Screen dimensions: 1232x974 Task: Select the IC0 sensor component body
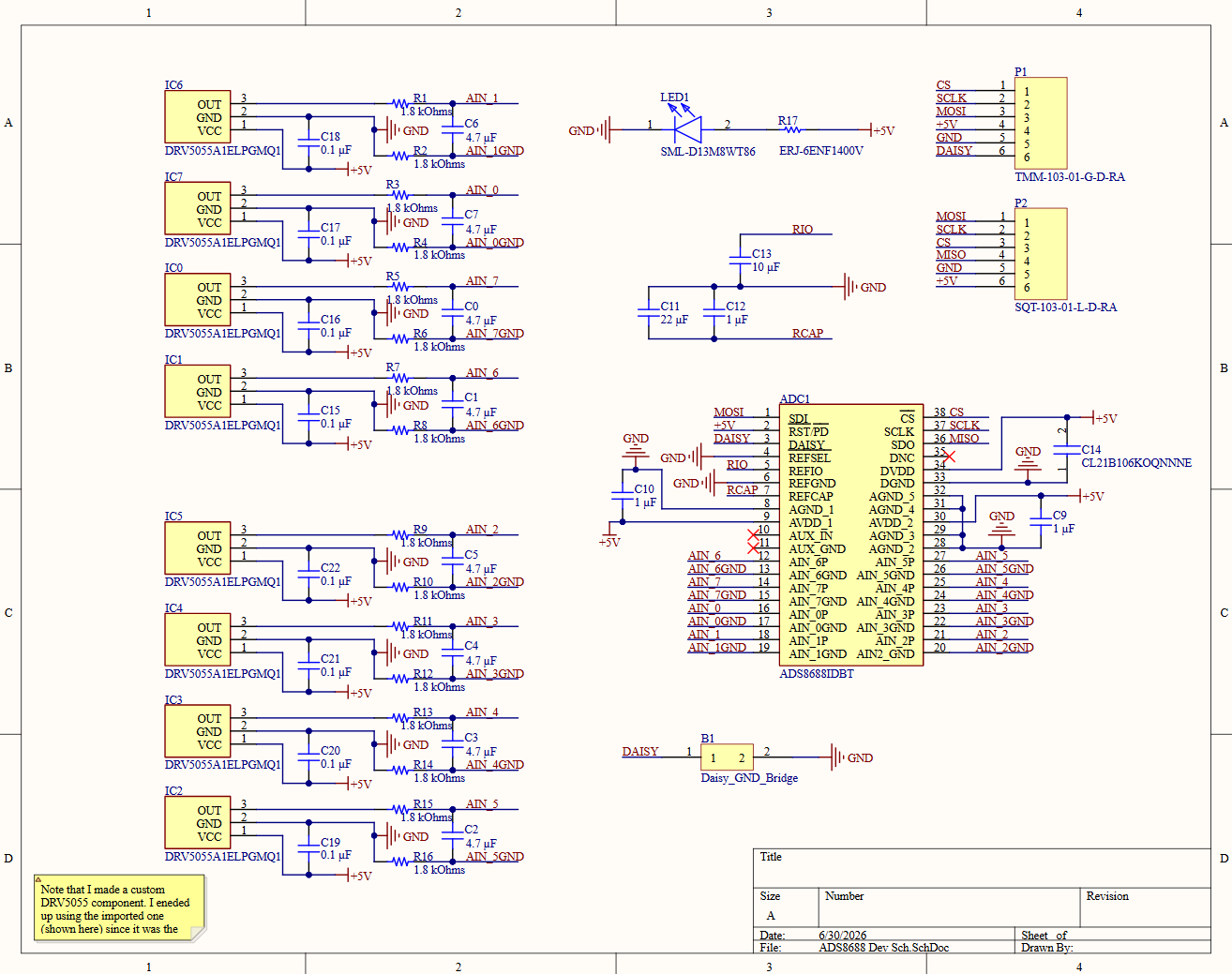click(x=198, y=300)
